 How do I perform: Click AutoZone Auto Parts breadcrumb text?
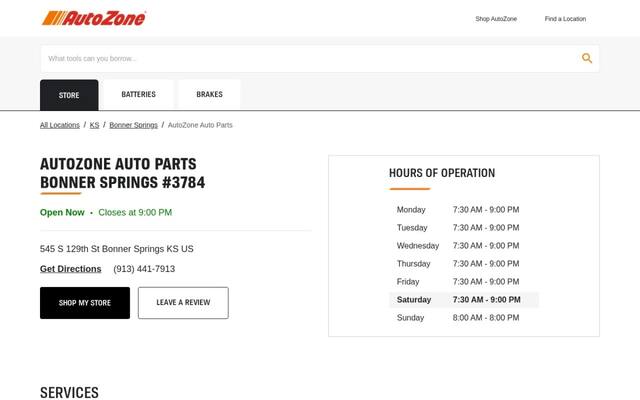pyautogui.click(x=200, y=125)
